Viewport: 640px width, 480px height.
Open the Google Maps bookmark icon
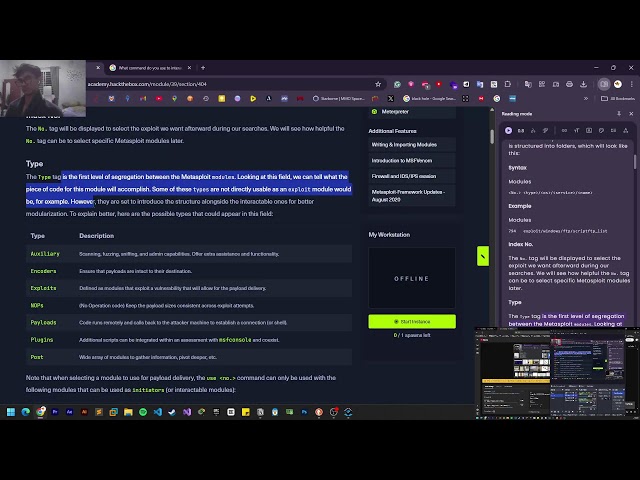(174, 98)
